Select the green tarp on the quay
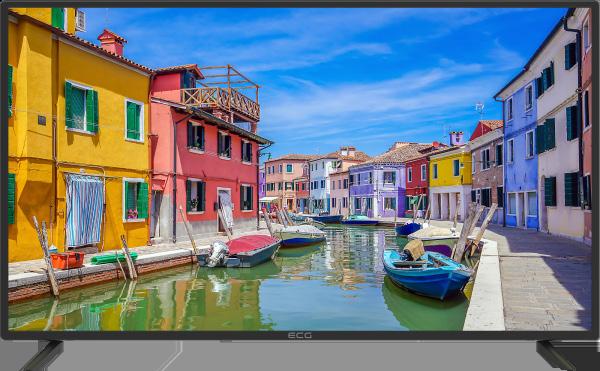Screen dimensions: 600x371 coord(114,257)
